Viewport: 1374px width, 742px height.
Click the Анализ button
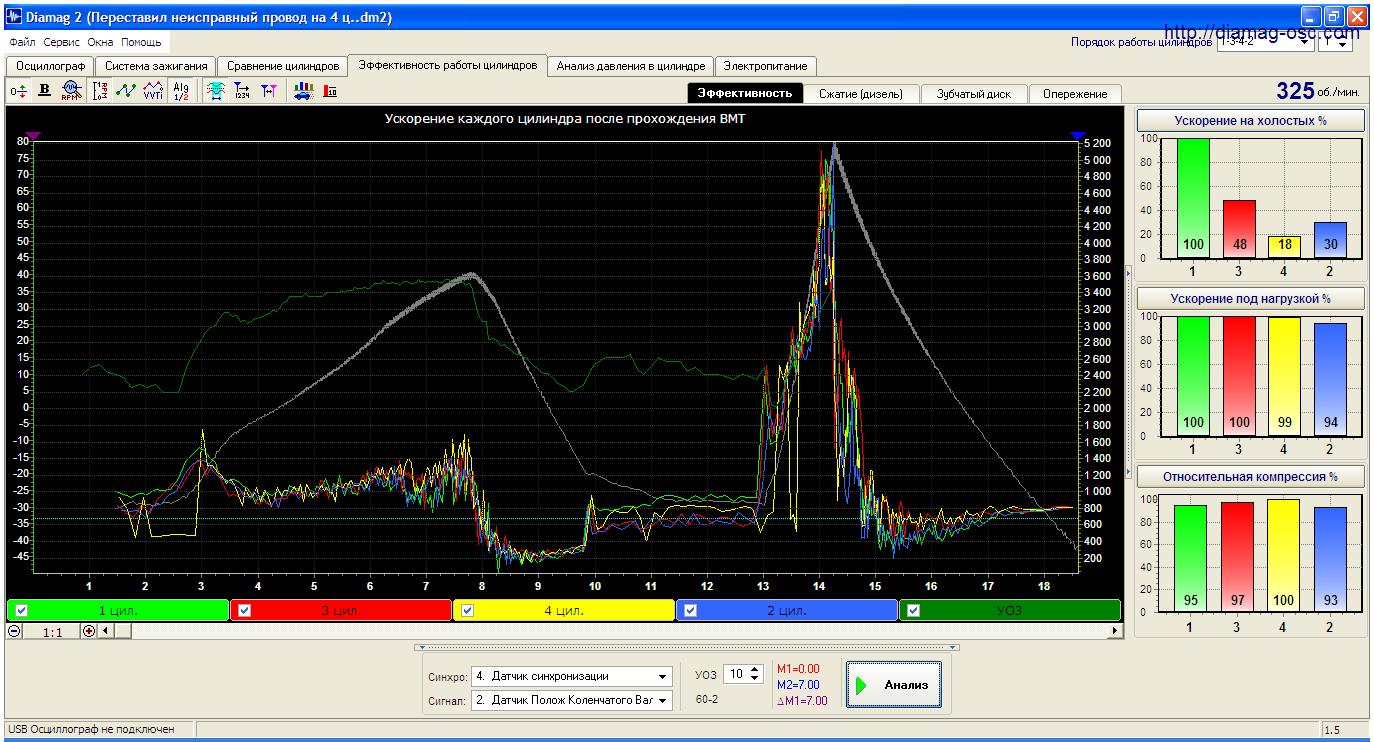(x=894, y=685)
